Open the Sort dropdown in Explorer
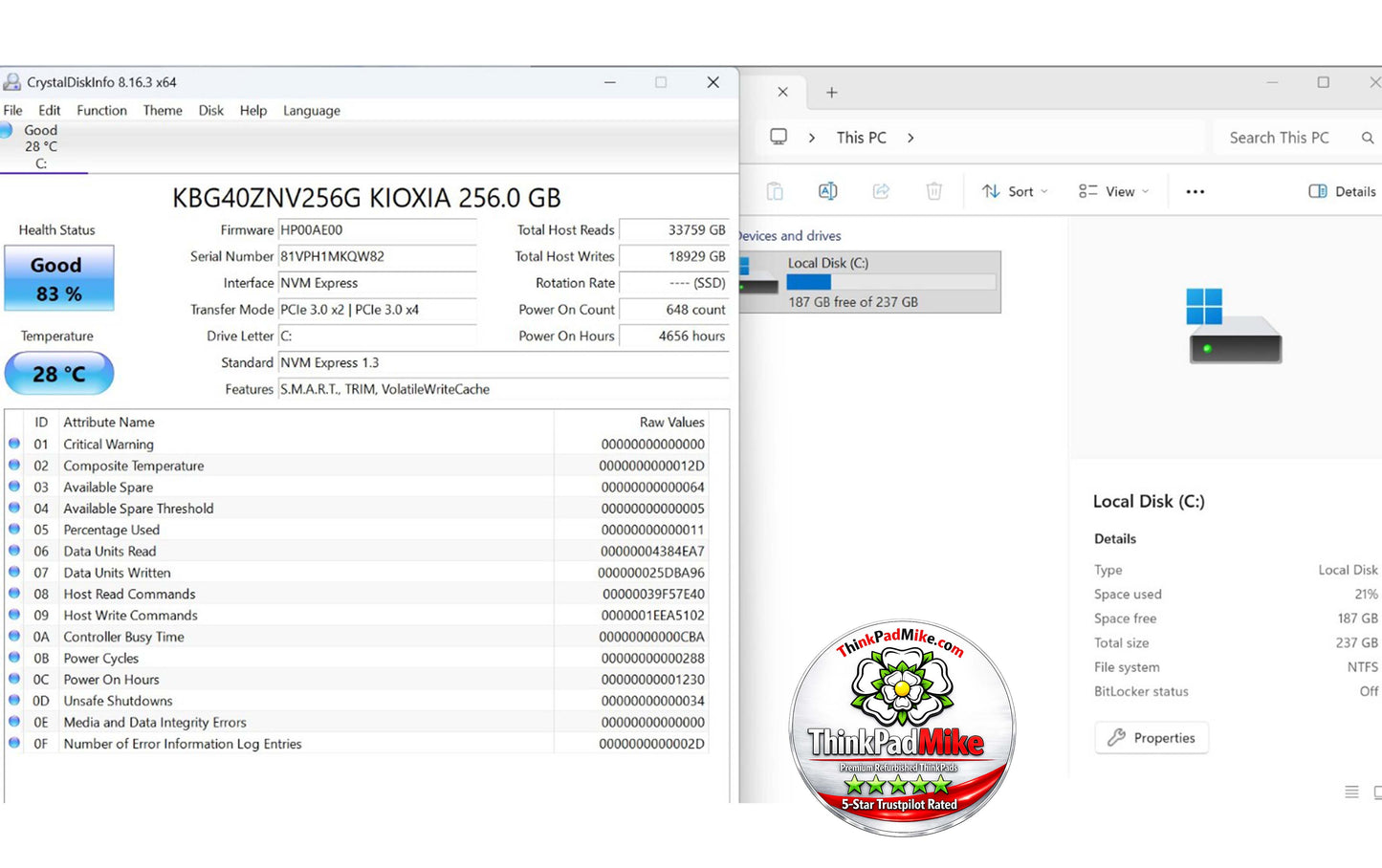Screen dimensions: 1382x868 click(1015, 191)
